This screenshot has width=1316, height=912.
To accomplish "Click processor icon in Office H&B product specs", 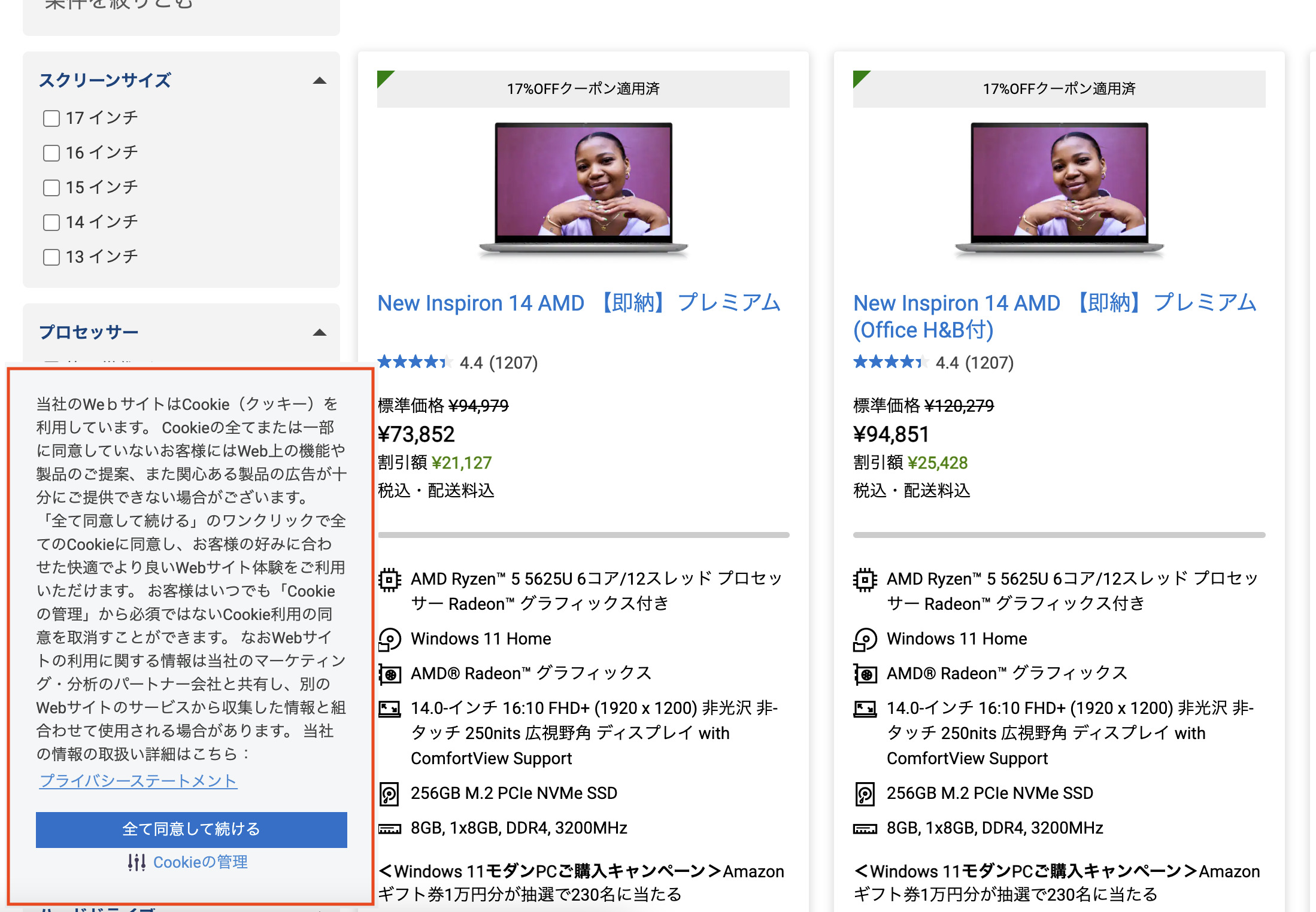I will 865,579.
